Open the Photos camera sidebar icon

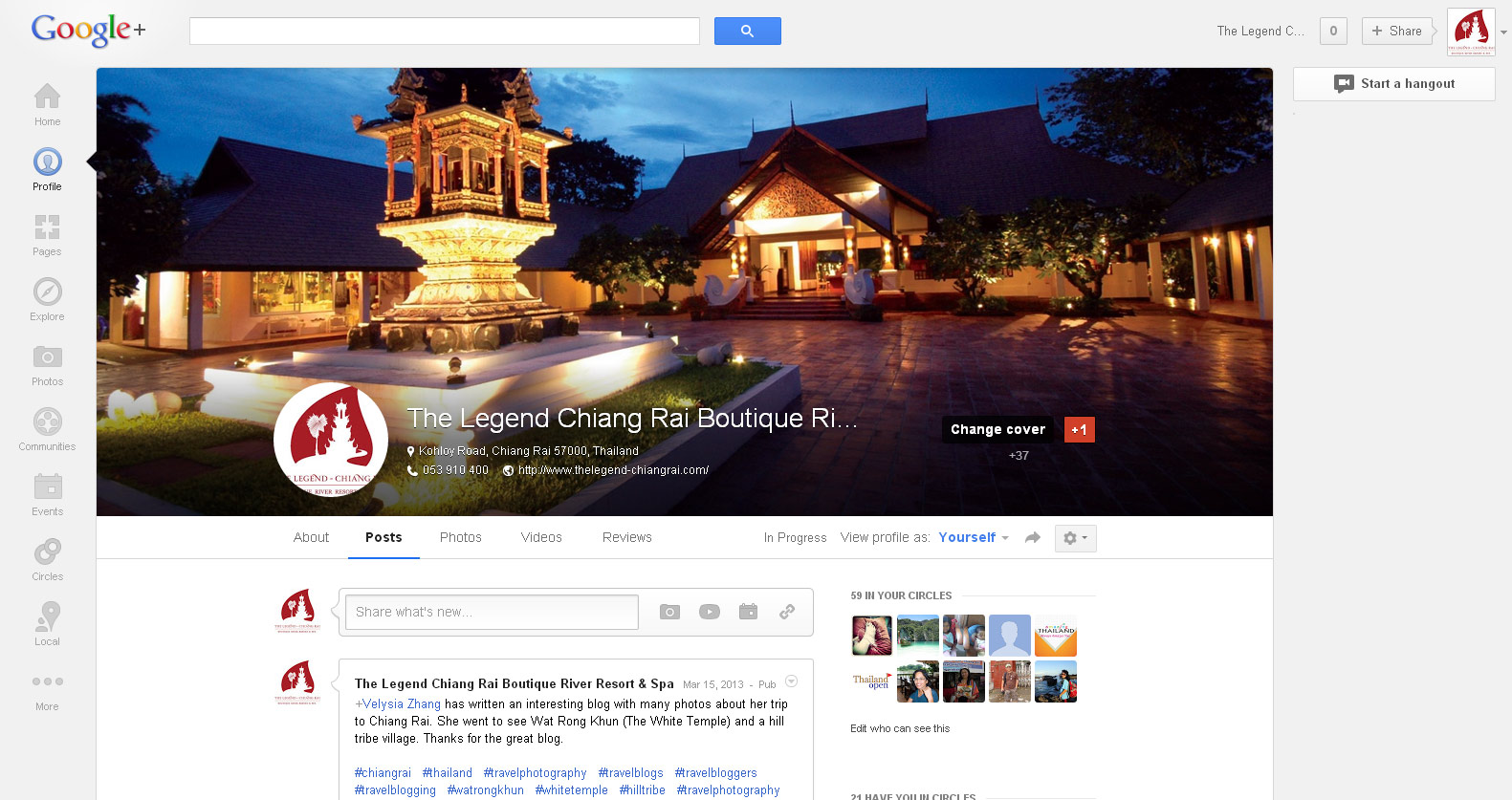click(x=47, y=357)
